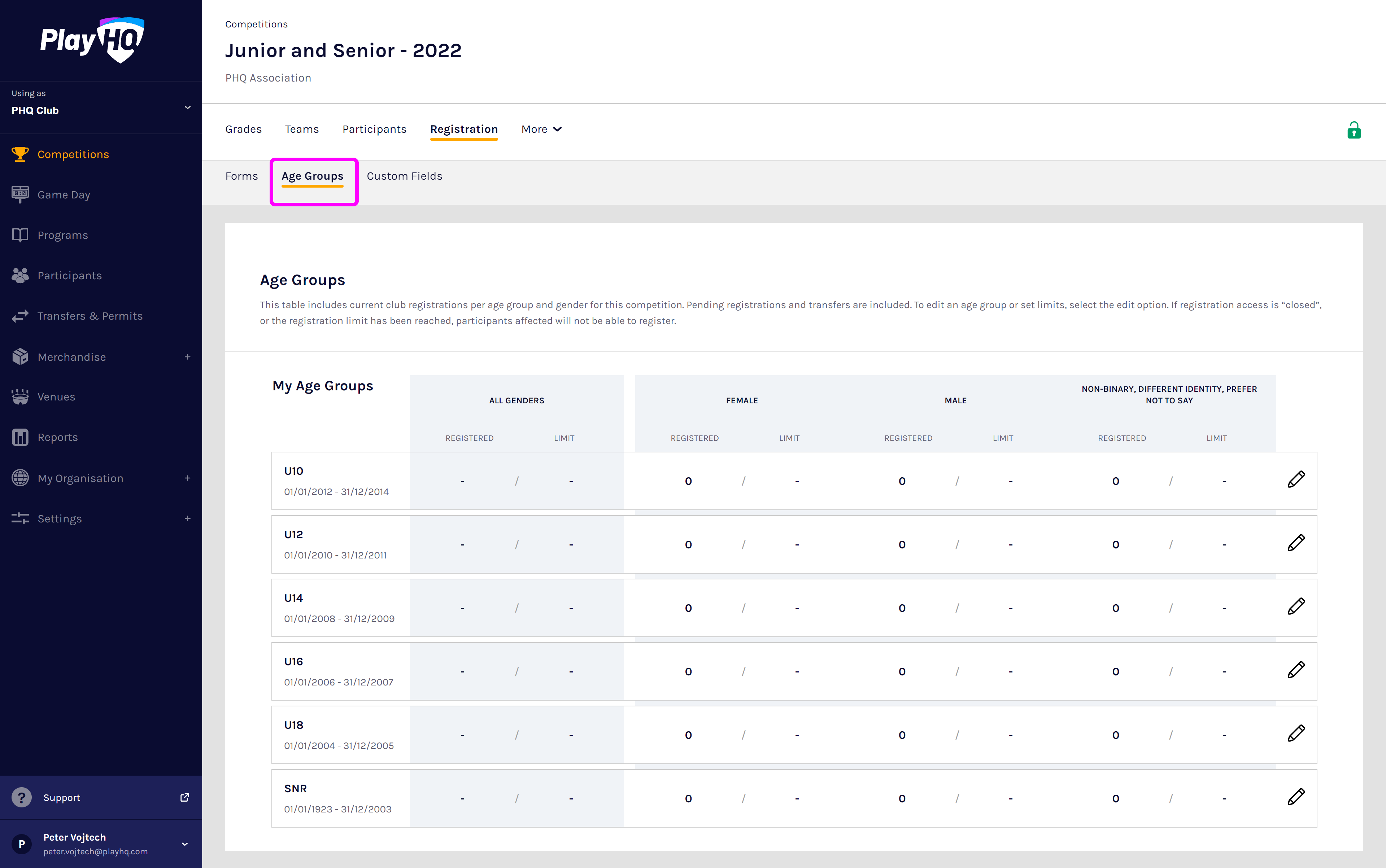Switch to the Custom Fields tab
Viewport: 1386px width, 868px height.
click(404, 176)
